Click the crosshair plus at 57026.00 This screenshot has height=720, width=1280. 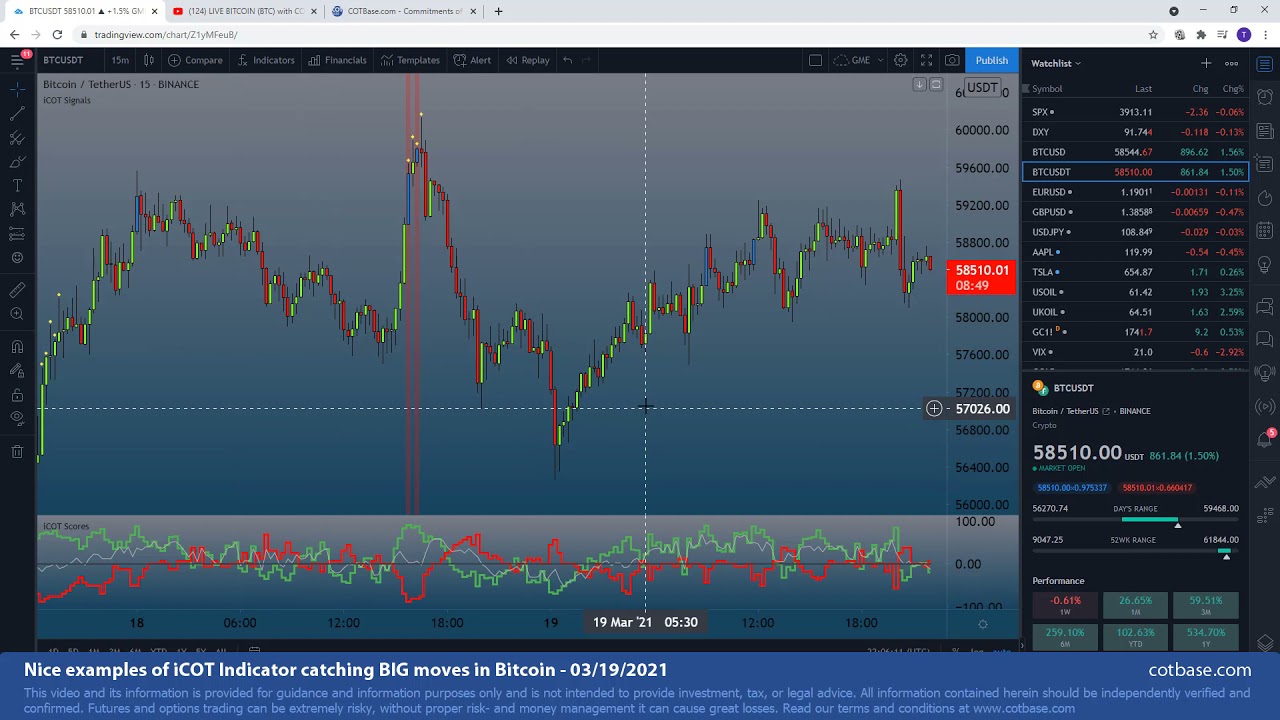tap(934, 408)
